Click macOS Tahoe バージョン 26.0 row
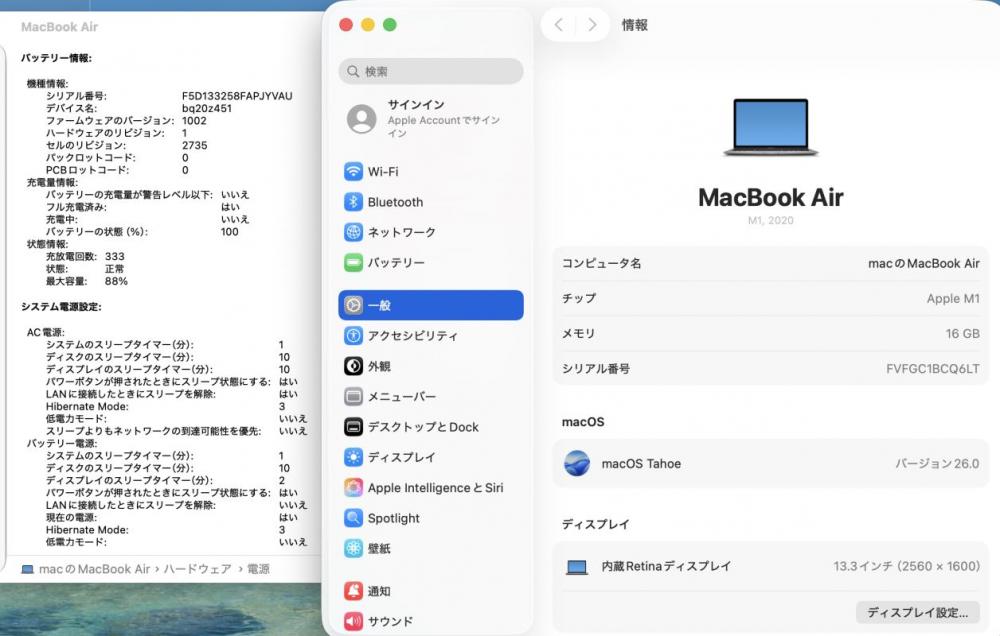 tap(770, 464)
